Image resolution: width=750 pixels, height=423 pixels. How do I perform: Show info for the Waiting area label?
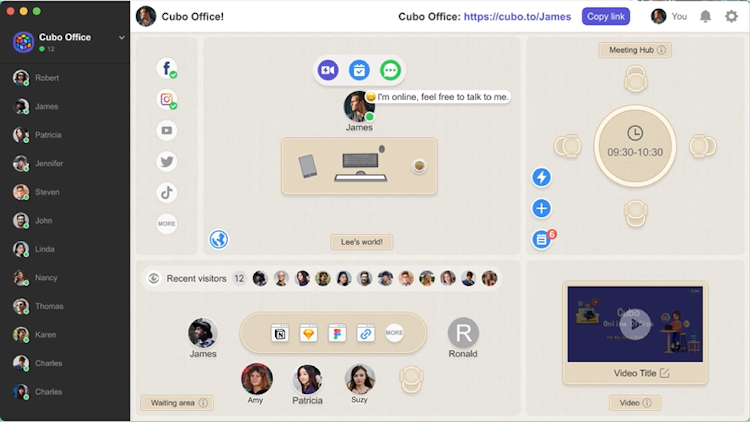203,403
